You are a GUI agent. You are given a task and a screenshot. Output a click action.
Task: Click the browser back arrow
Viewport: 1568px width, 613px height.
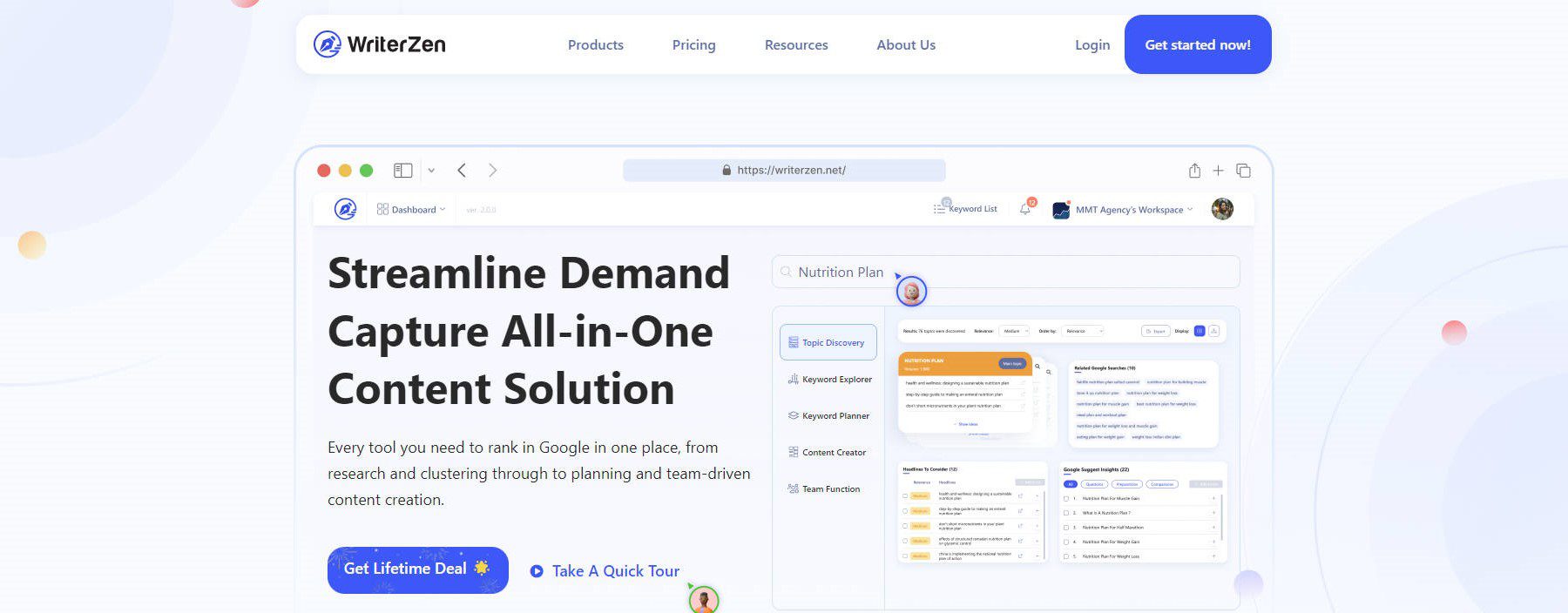462,171
